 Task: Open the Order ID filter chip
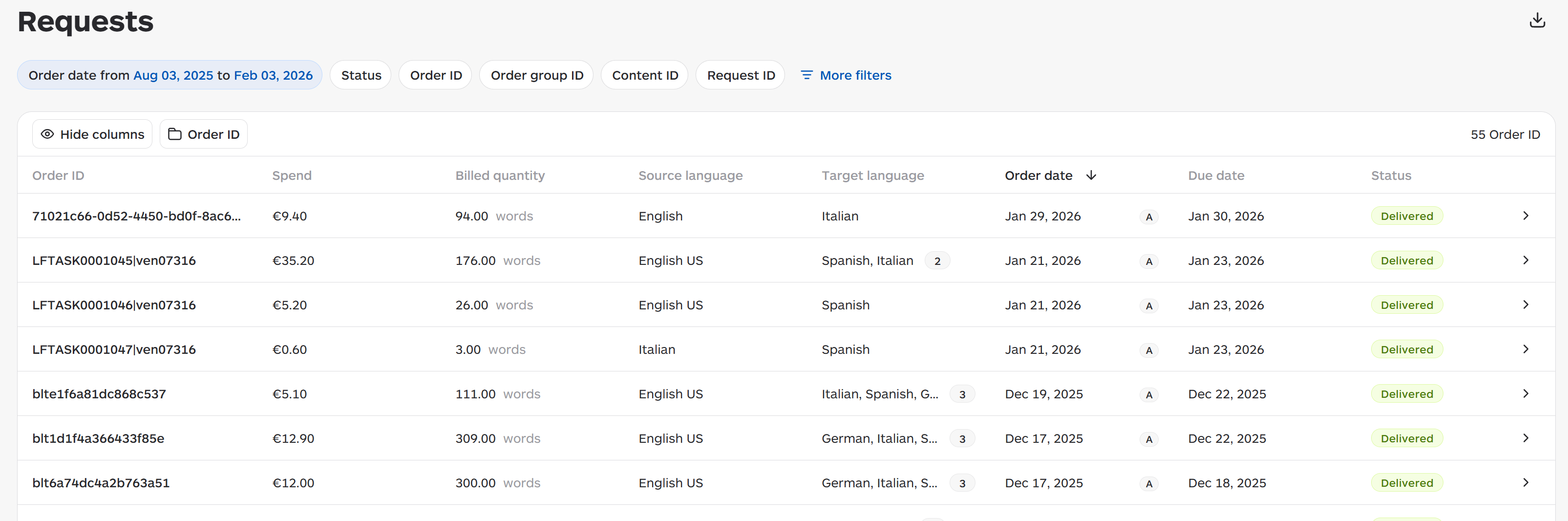point(435,75)
